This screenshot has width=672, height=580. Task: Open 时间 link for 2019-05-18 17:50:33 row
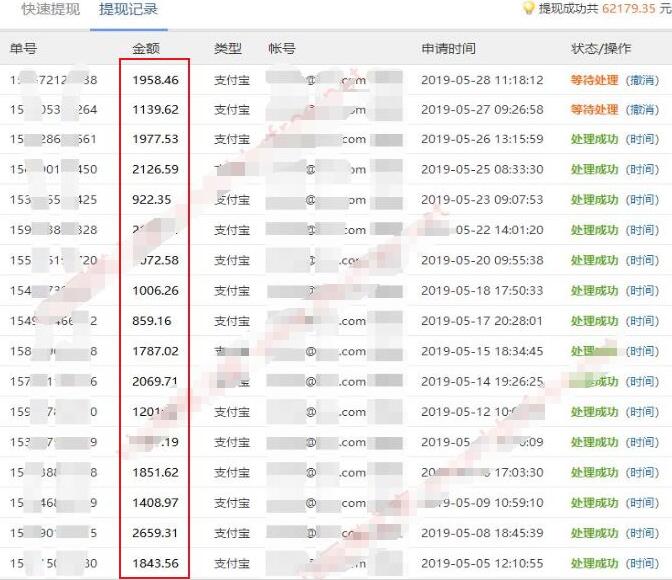point(642,291)
